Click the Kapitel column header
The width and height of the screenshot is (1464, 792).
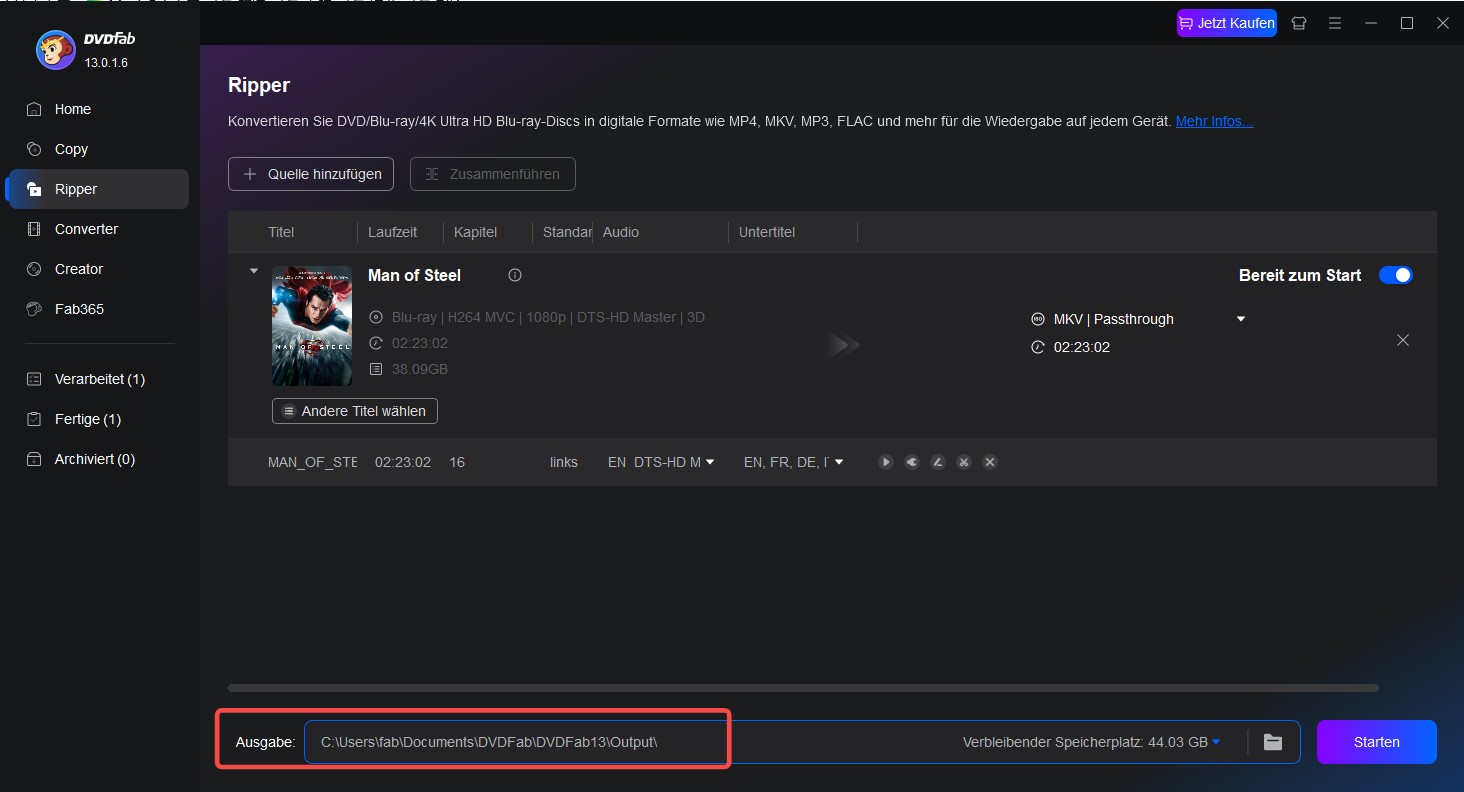click(476, 232)
